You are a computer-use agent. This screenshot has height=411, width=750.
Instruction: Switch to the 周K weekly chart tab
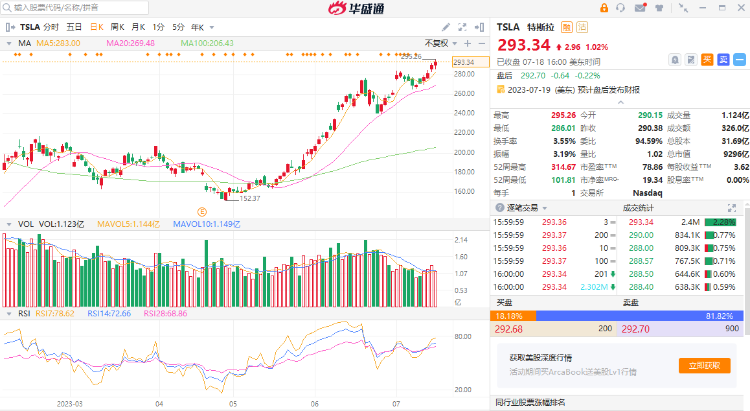(117, 27)
